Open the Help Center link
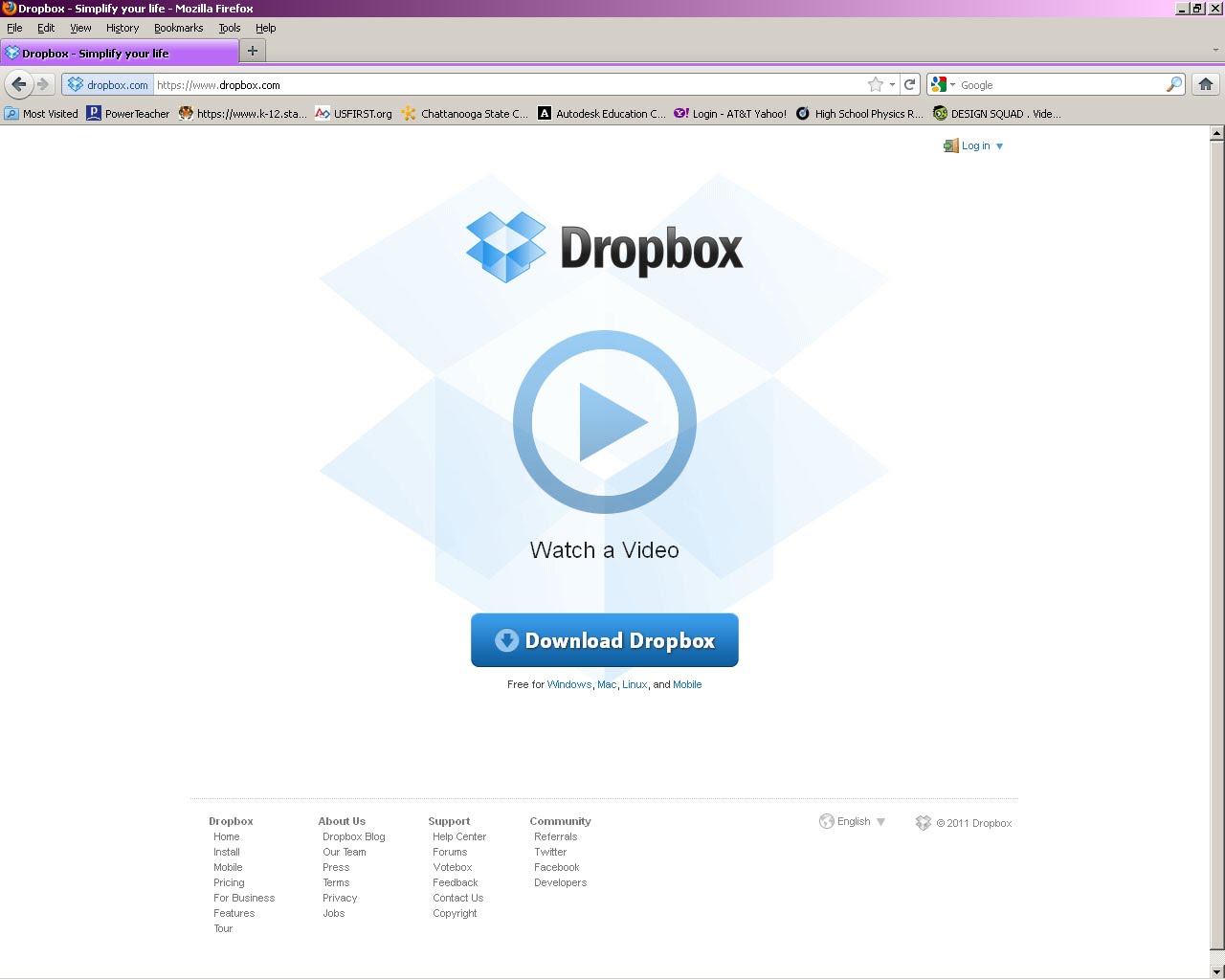The image size is (1225, 980). point(459,836)
